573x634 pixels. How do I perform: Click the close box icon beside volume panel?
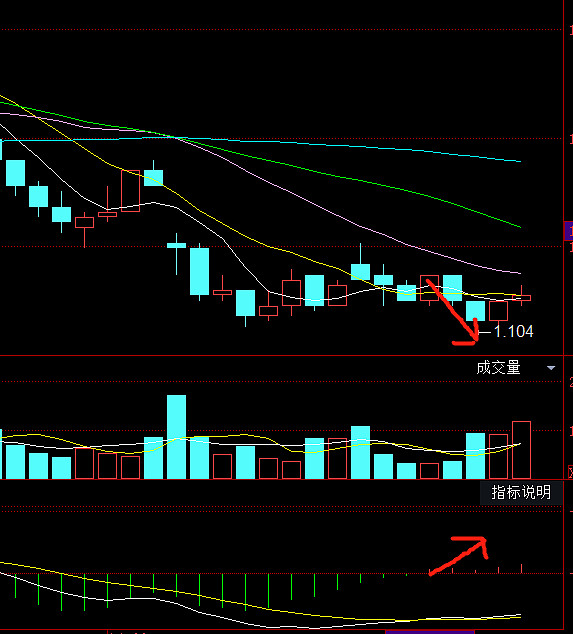point(571,471)
